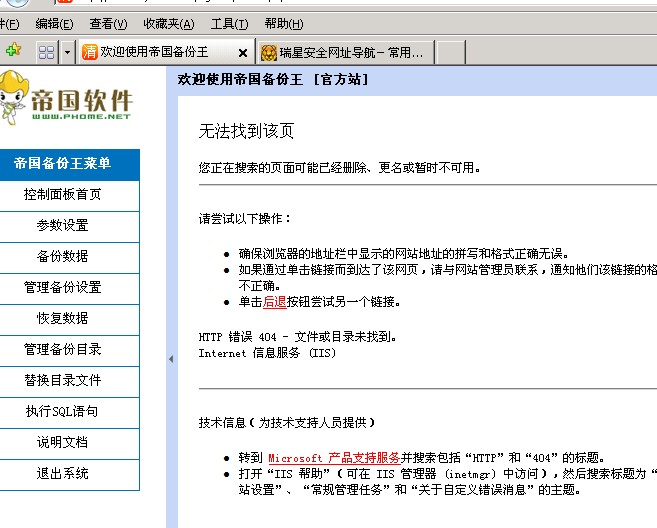Open 管理备份设置 in the sidebar
This screenshot has width=657, height=528.
click(70, 288)
